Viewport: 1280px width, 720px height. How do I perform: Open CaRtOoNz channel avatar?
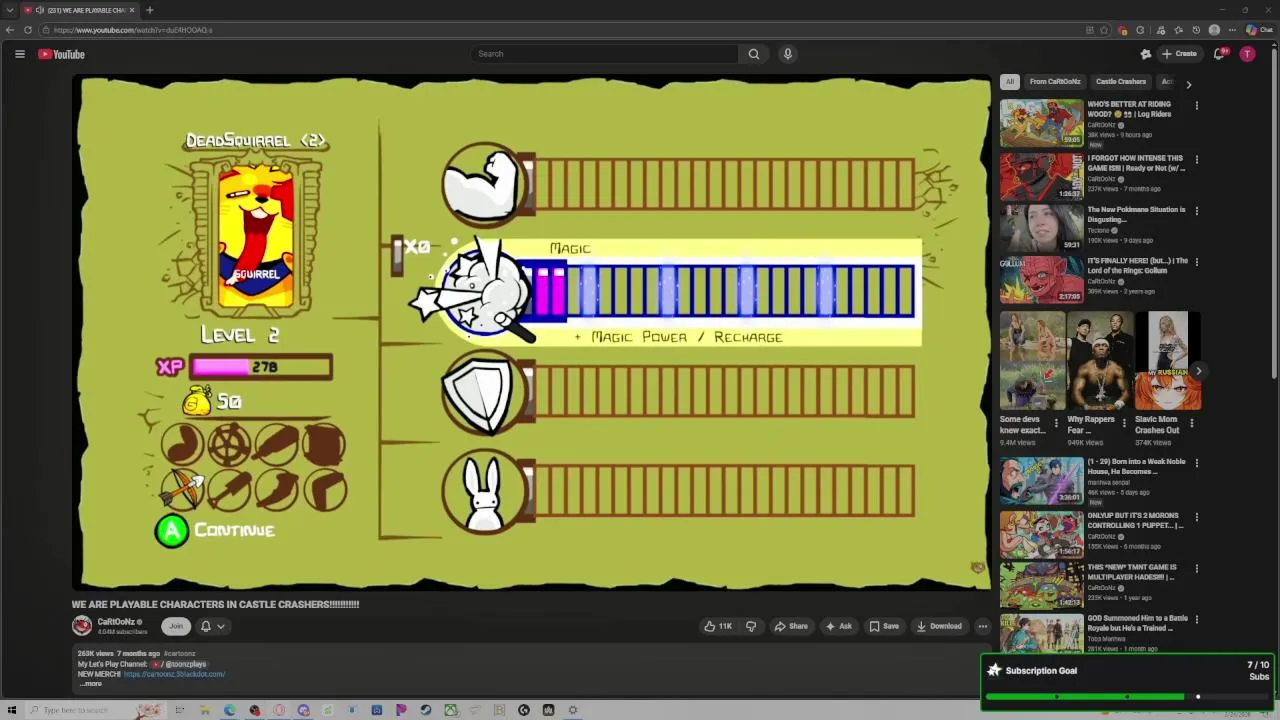(x=82, y=626)
